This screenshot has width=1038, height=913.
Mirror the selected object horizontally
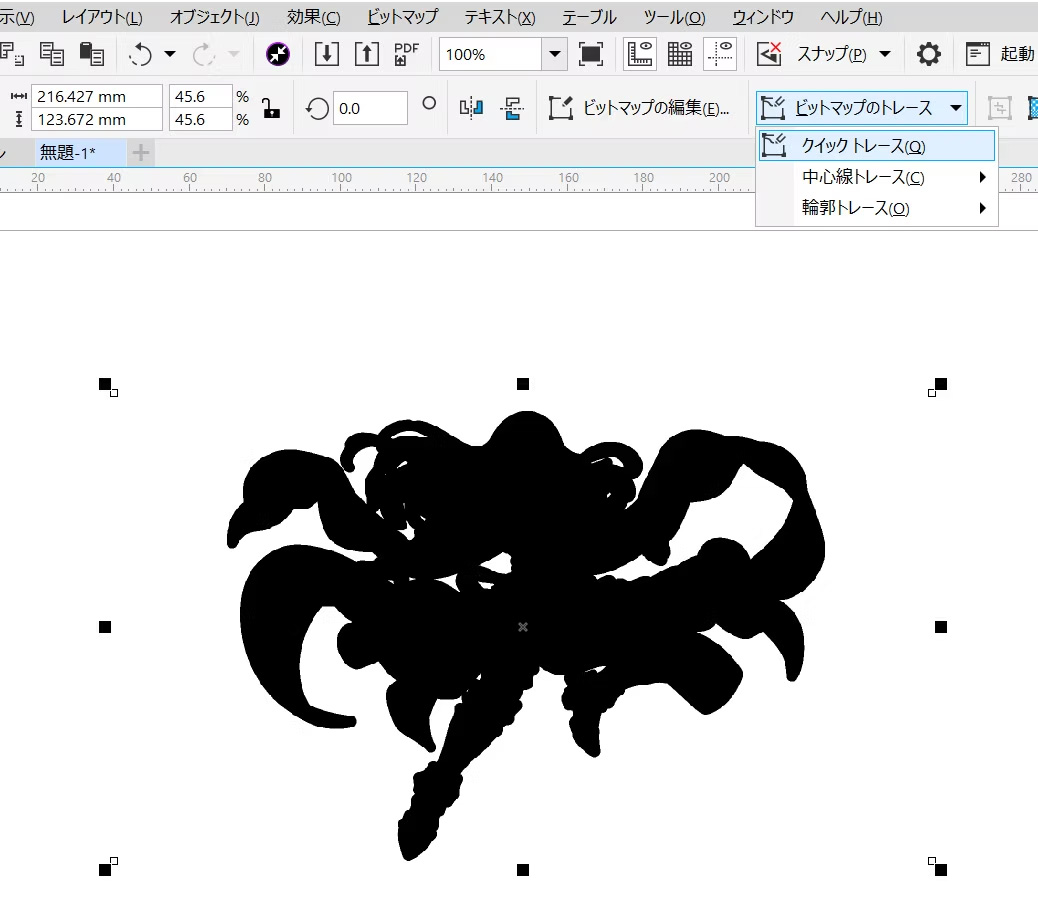pos(470,108)
